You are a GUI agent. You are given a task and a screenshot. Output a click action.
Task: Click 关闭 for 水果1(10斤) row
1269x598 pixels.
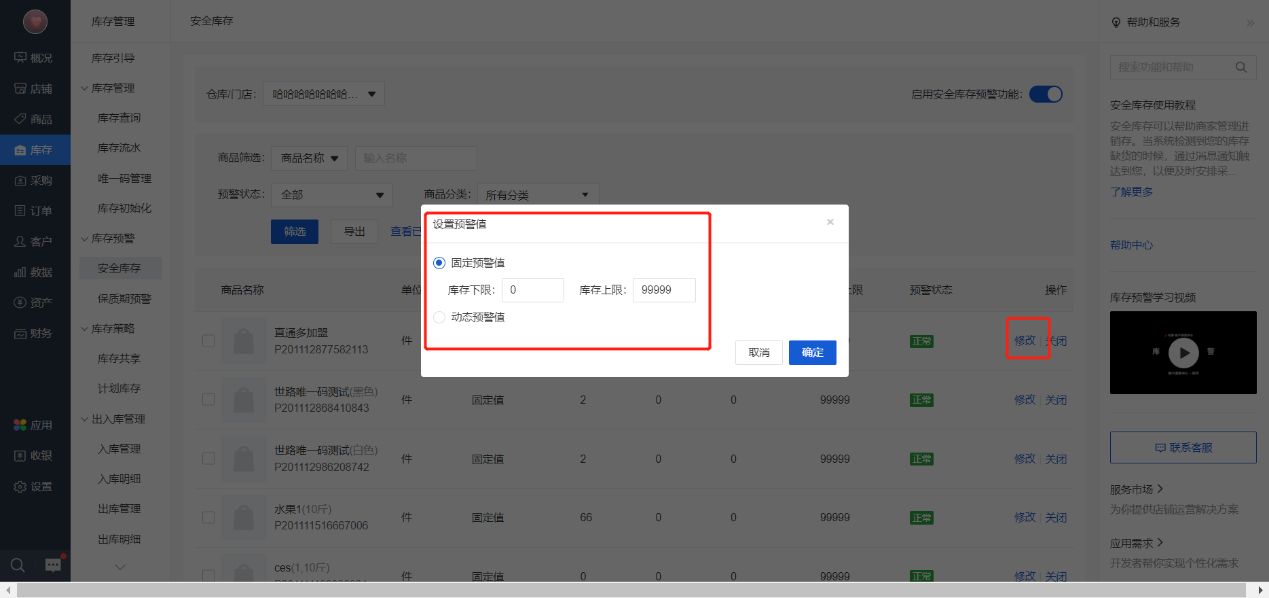click(x=1056, y=517)
